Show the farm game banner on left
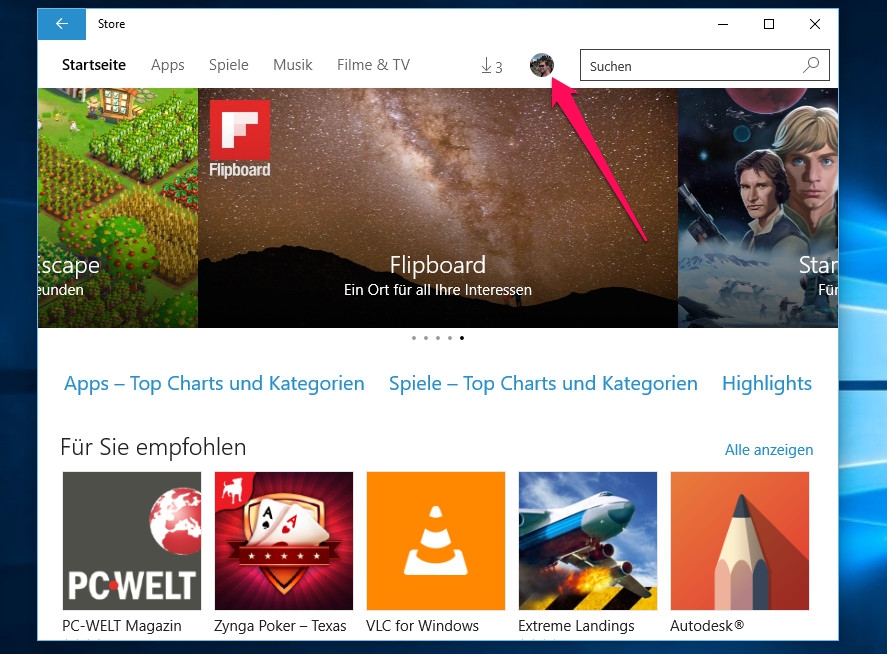 tap(118, 208)
